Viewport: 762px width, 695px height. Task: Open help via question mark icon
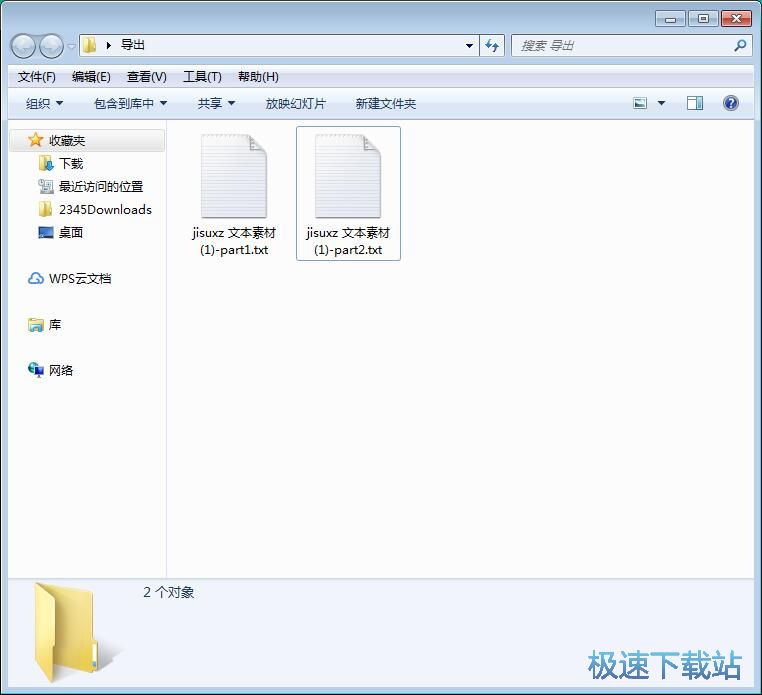pyautogui.click(x=730, y=103)
